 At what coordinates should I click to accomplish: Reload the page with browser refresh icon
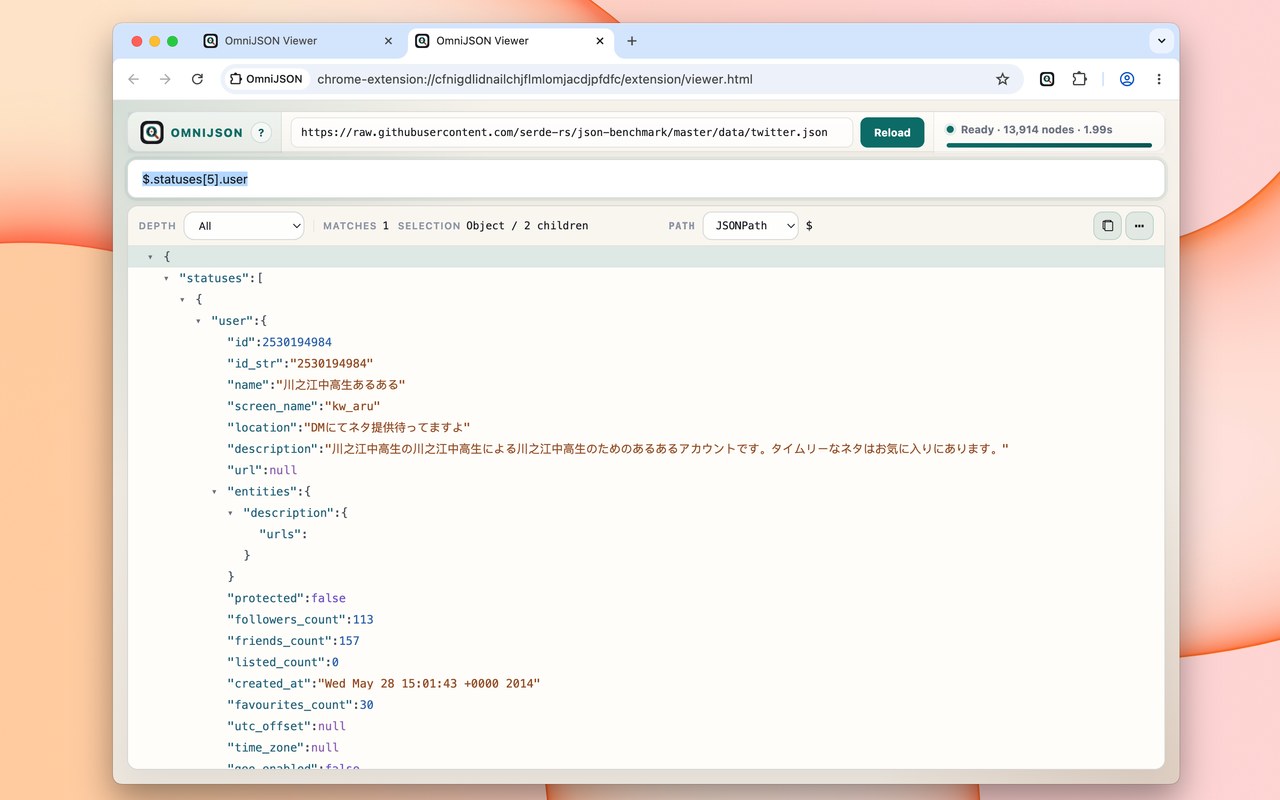[x=198, y=79]
